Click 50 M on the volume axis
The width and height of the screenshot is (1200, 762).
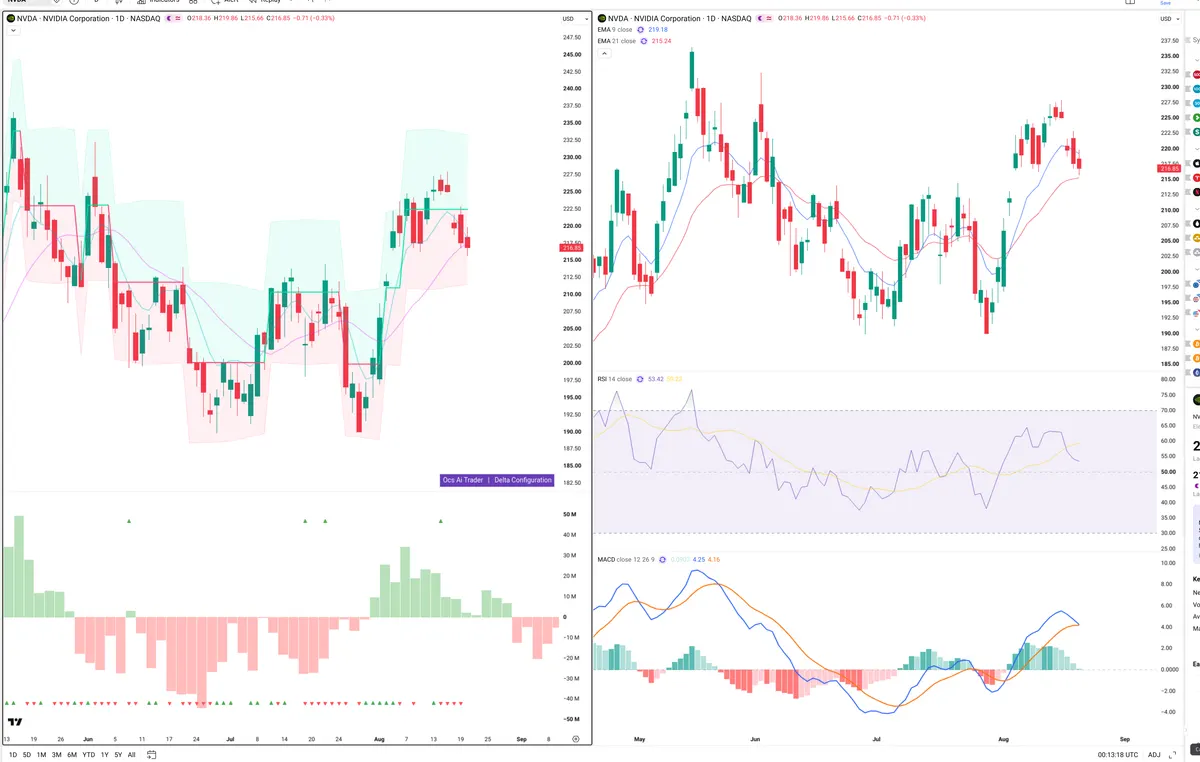pyautogui.click(x=570, y=515)
